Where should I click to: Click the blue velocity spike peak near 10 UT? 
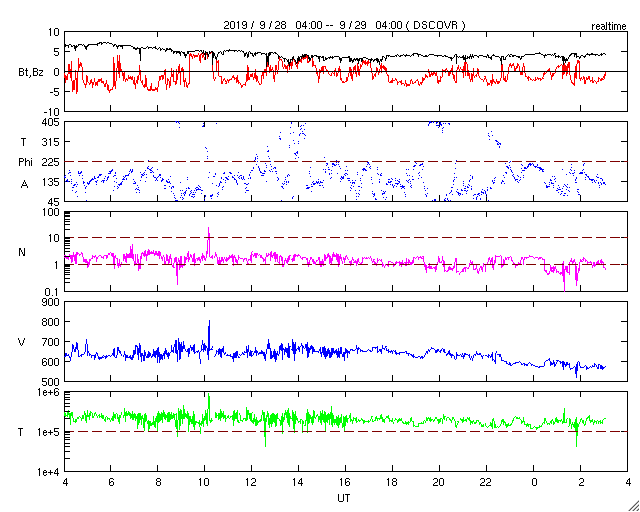click(x=209, y=322)
